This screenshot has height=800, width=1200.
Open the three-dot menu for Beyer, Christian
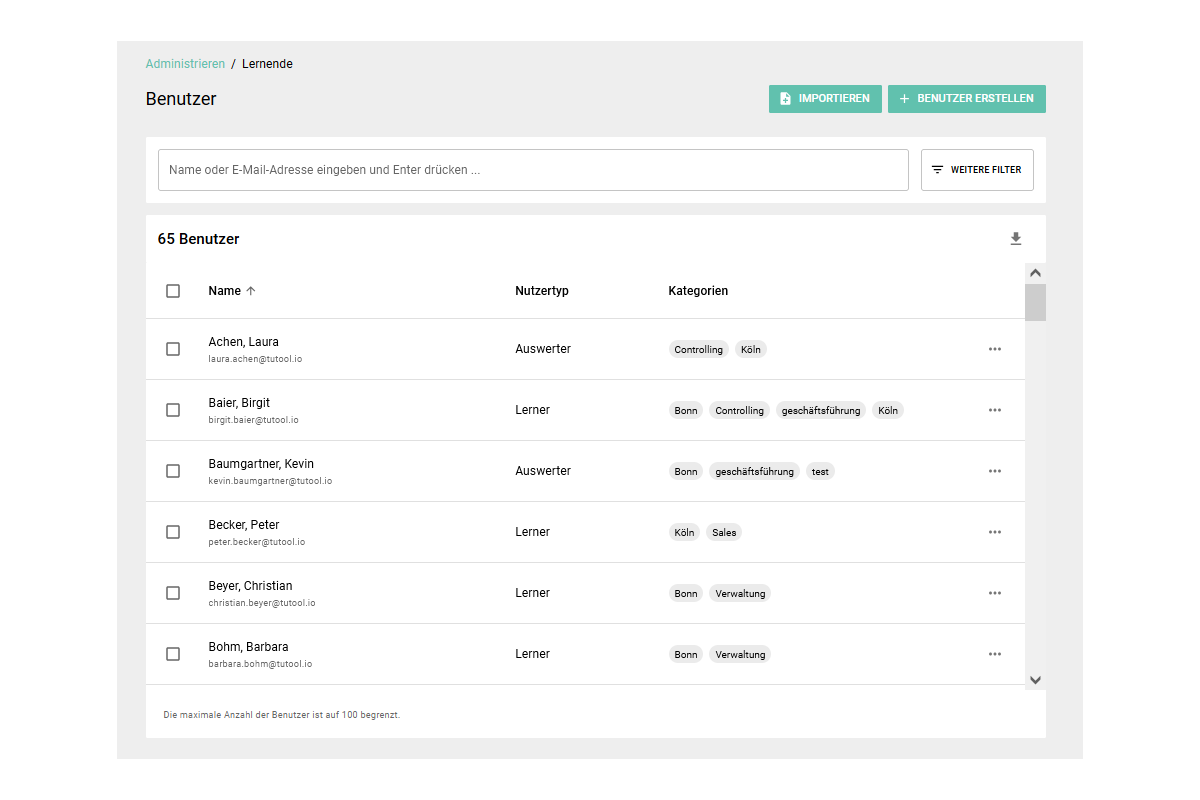pos(995,593)
